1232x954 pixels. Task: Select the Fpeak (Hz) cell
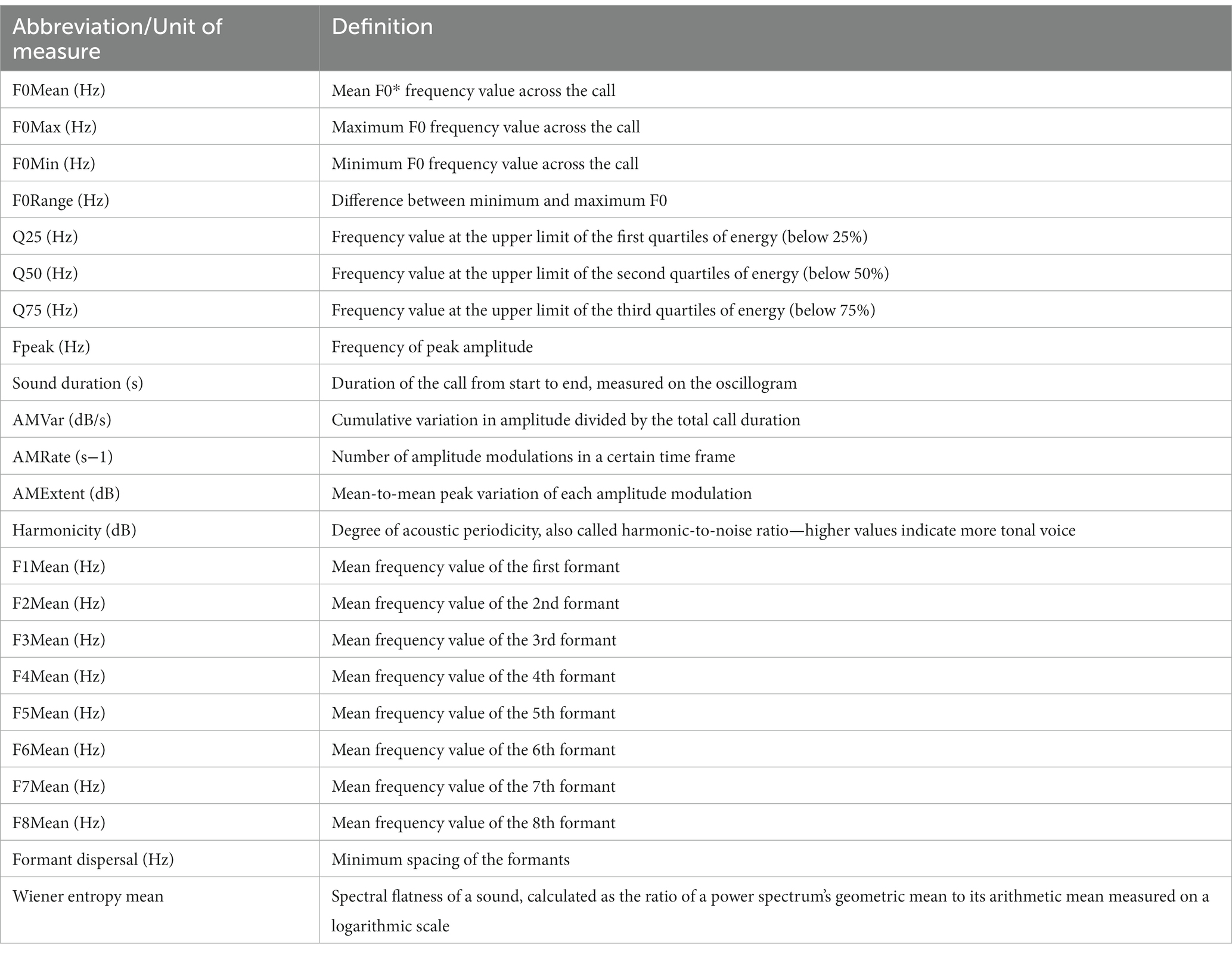point(160,346)
